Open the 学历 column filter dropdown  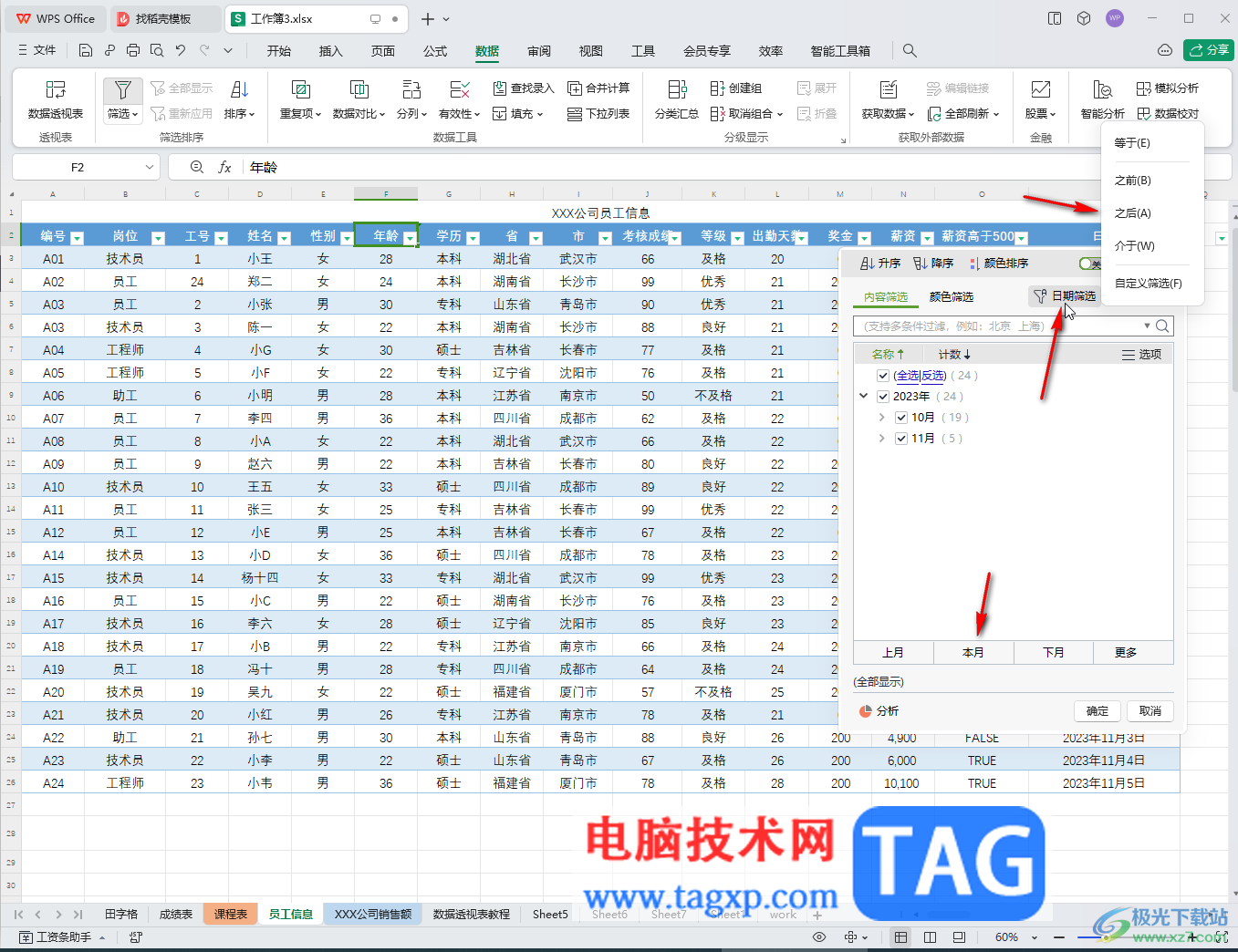(473, 238)
